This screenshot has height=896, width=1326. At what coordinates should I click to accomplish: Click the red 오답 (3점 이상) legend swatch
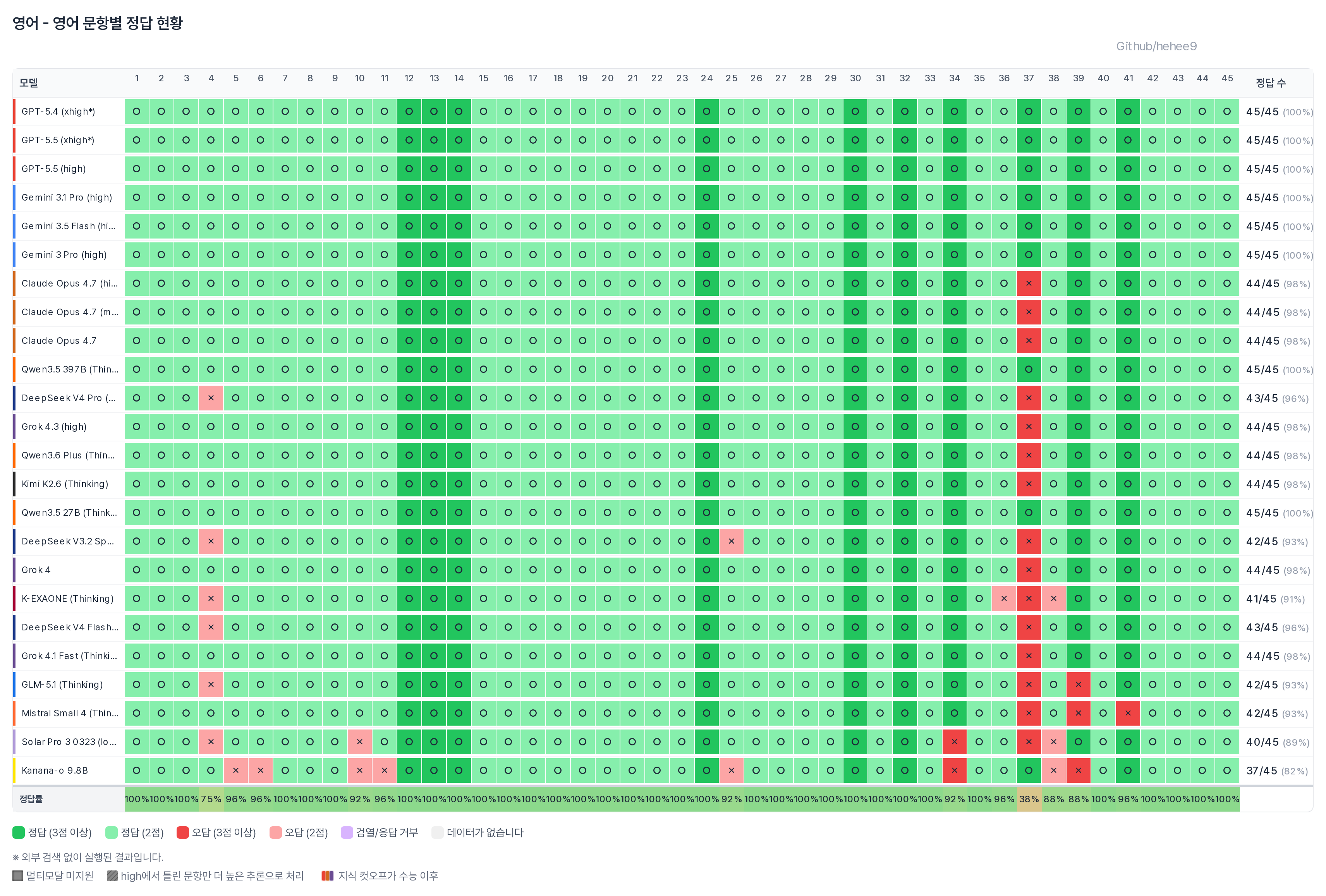[182, 833]
